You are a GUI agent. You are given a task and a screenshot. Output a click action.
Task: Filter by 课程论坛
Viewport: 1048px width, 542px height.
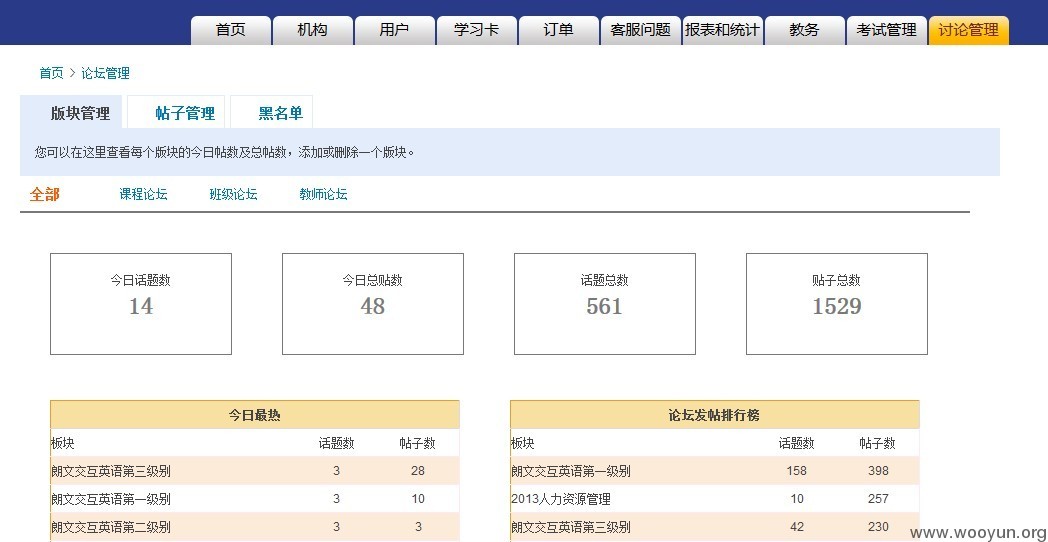143,194
